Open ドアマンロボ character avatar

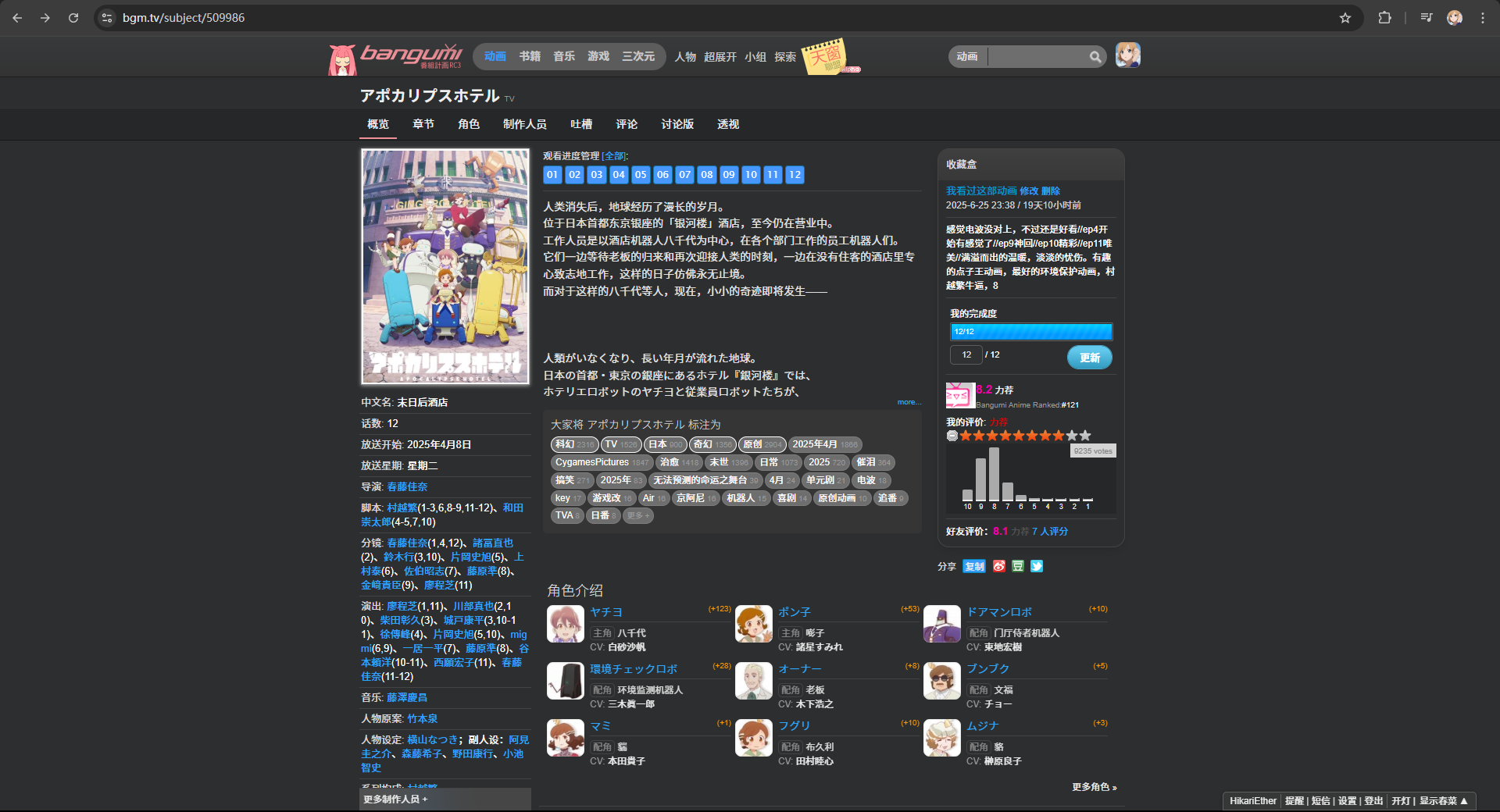(x=942, y=624)
